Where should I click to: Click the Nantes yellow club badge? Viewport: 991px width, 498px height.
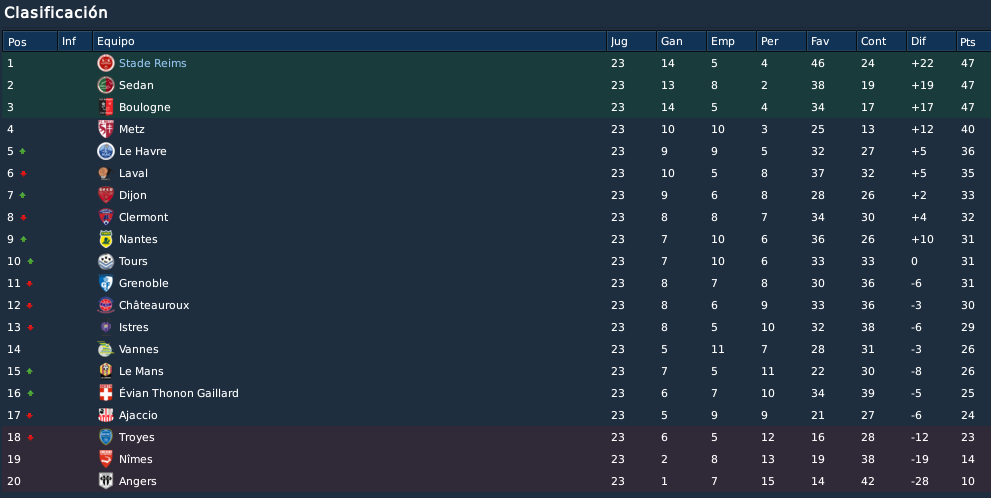106,239
